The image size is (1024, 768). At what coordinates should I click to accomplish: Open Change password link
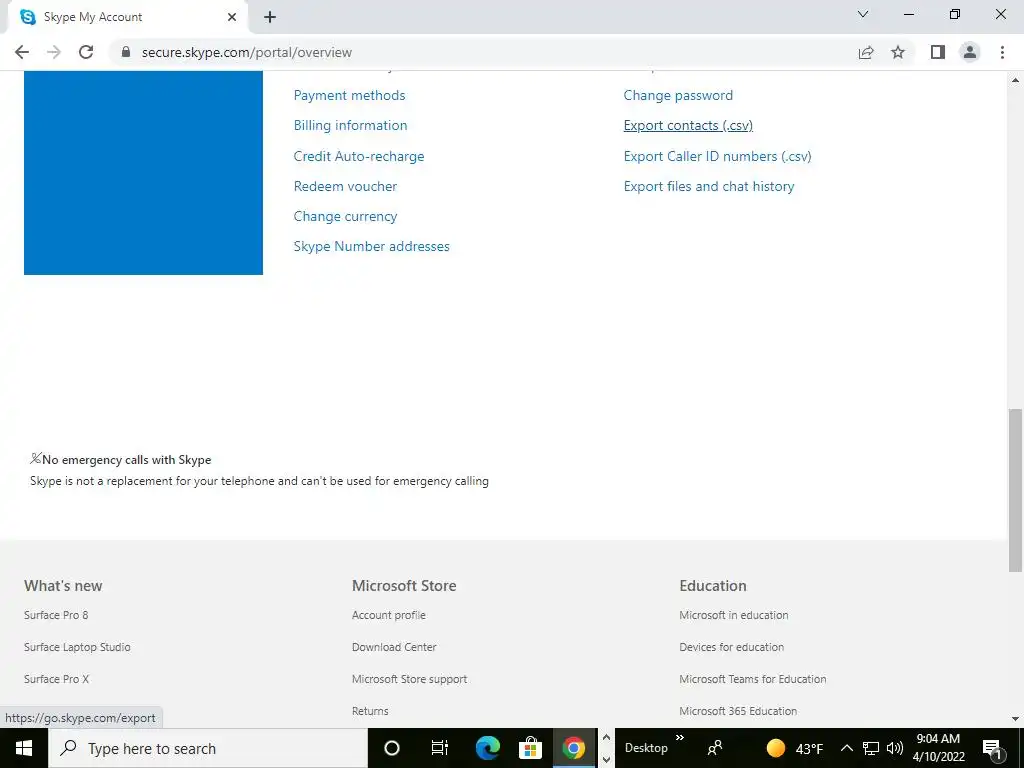[678, 95]
